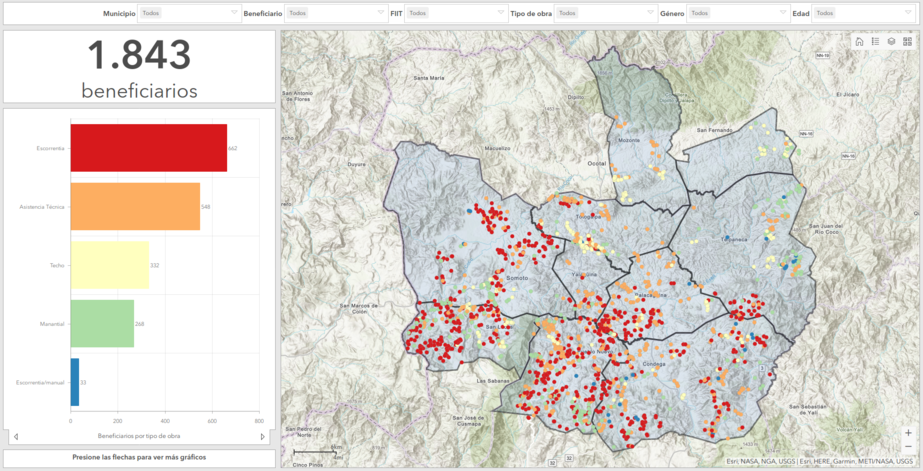Open the FIIT filter dropdown
The width and height of the screenshot is (923, 471).
455,13
